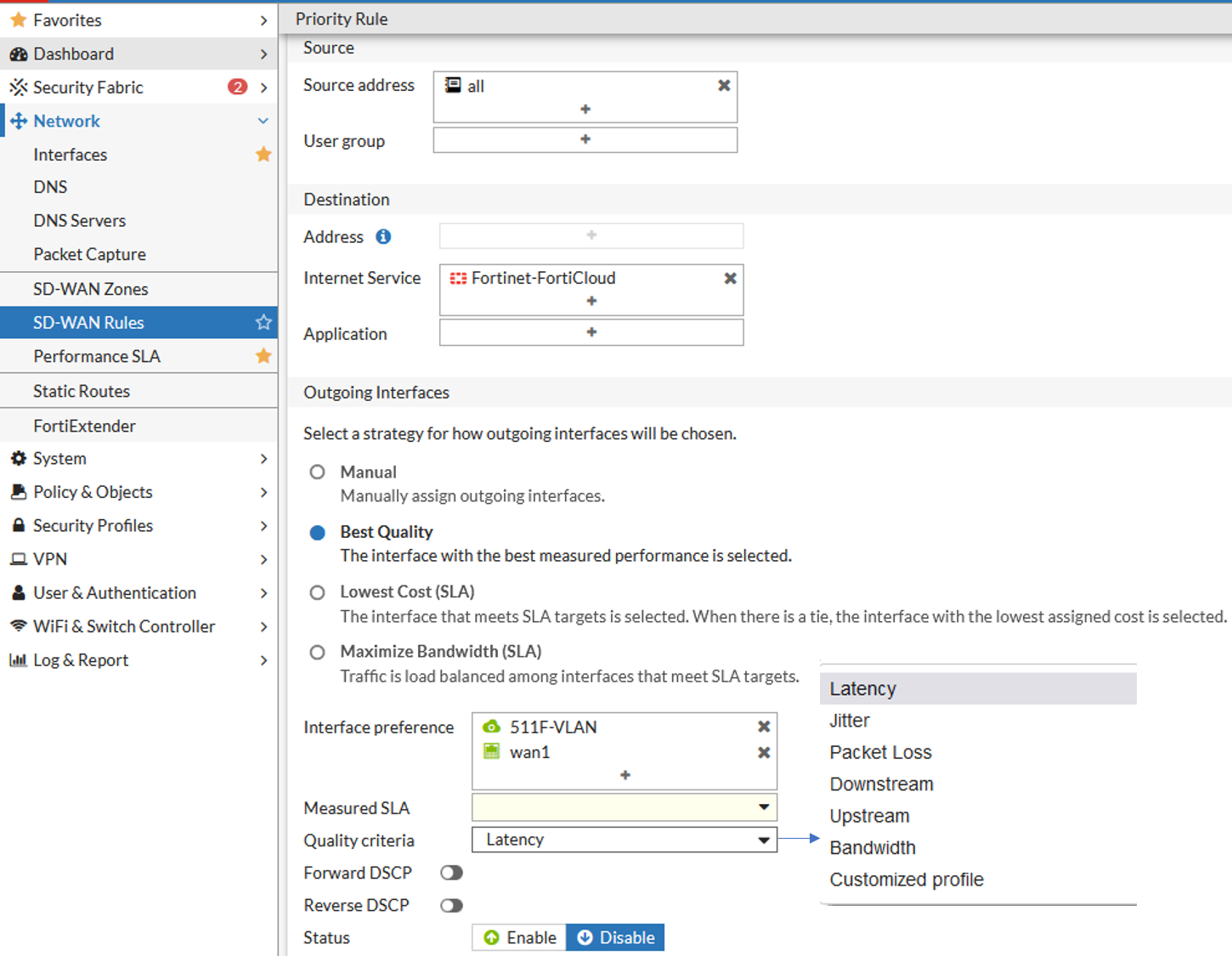Click the Dashboard gauge icon
1232x956 pixels.
click(19, 54)
